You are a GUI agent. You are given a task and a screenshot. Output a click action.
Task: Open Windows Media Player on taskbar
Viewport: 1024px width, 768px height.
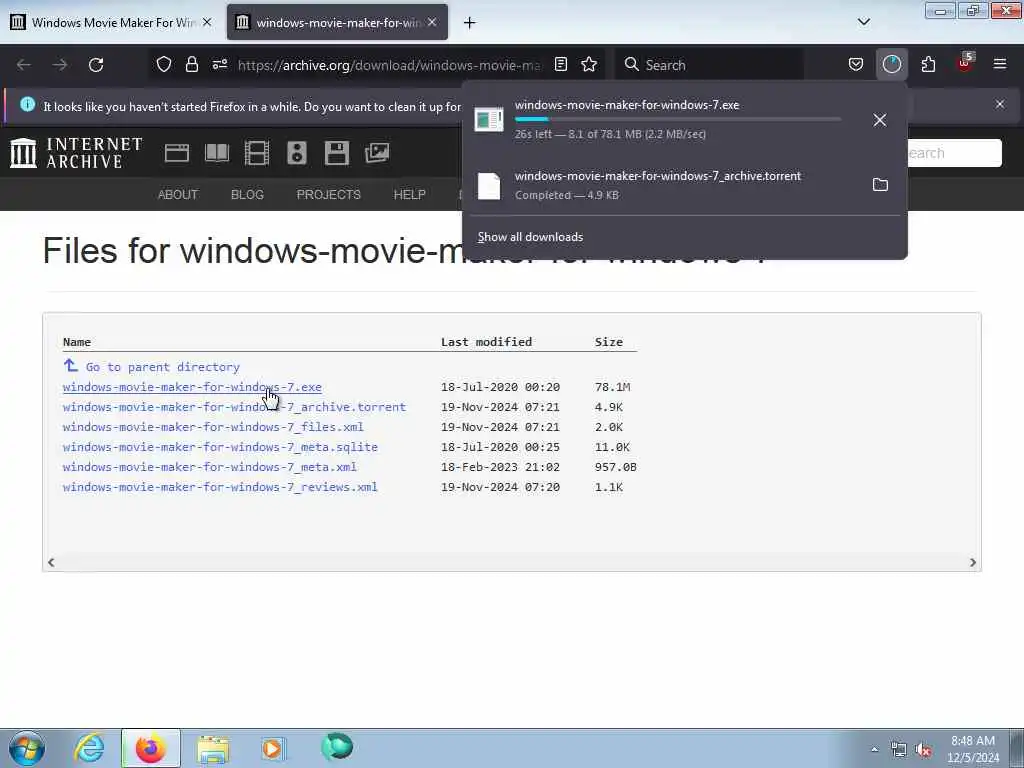tap(272, 748)
